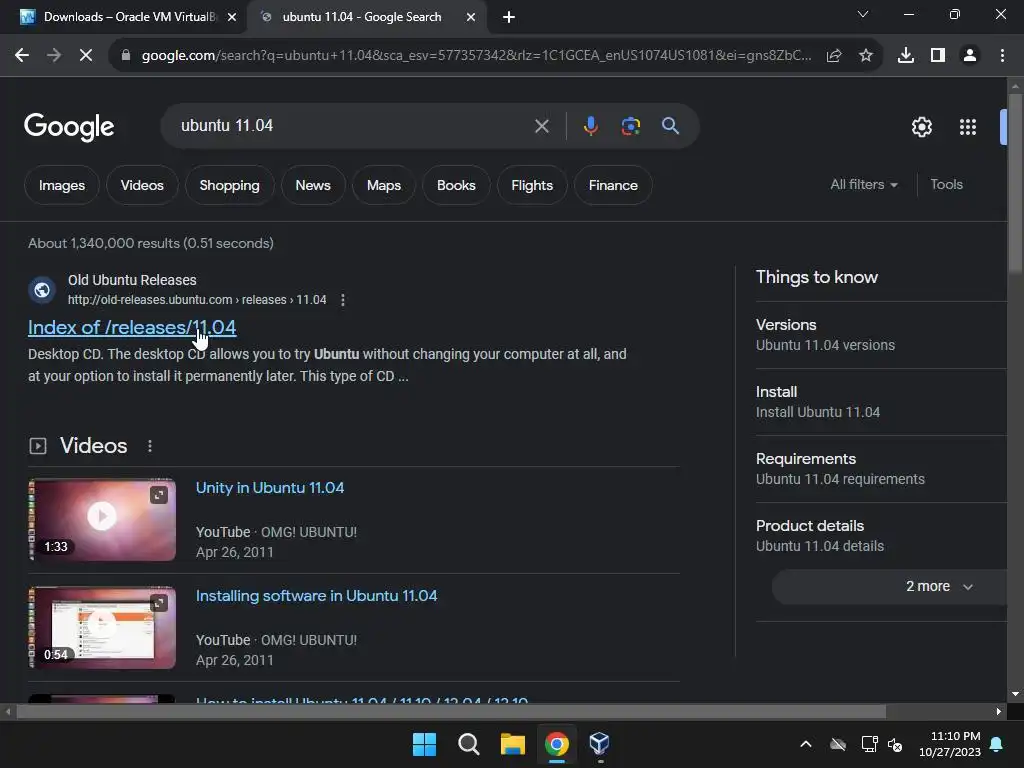Click the magnifier search button

click(x=670, y=126)
